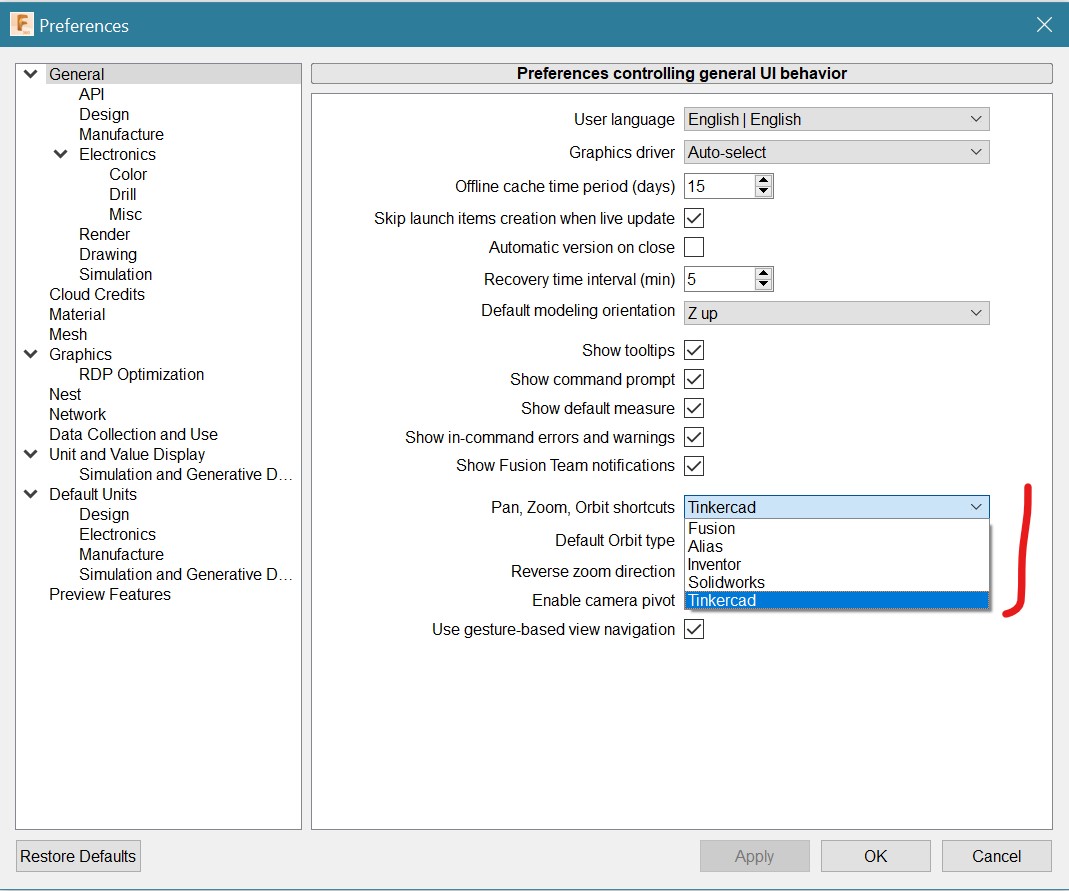This screenshot has height=891, width=1069.
Task: Collapse the Default Units tree node
Action: click(x=31, y=494)
